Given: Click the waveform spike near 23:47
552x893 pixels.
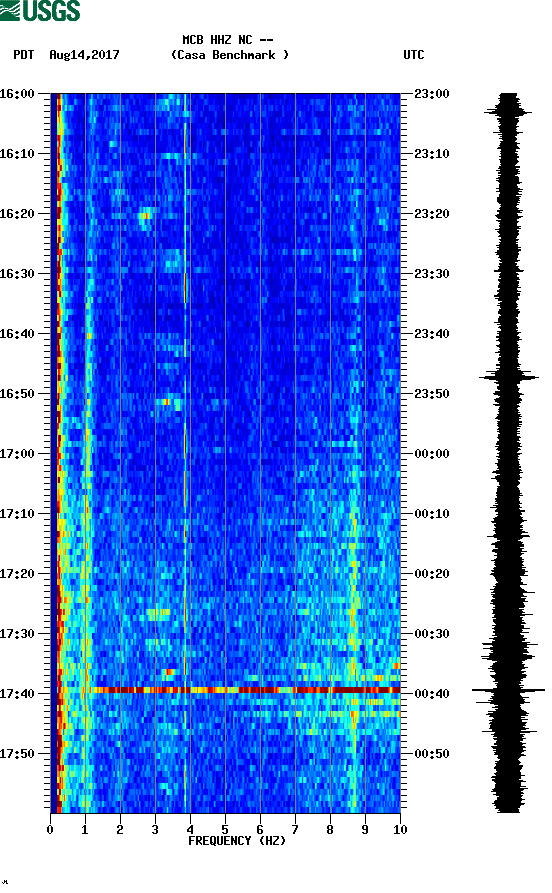Looking at the screenshot, I should (508, 376).
